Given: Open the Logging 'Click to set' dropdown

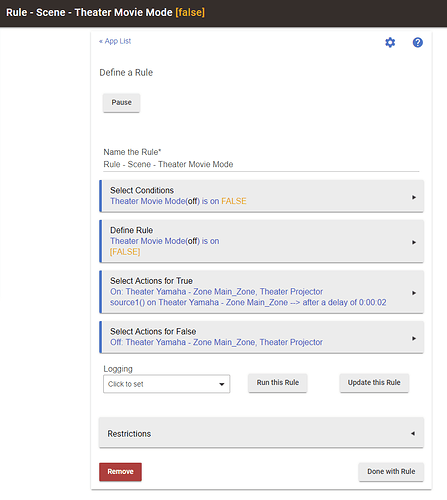Looking at the screenshot, I should pyautogui.click(x=167, y=384).
